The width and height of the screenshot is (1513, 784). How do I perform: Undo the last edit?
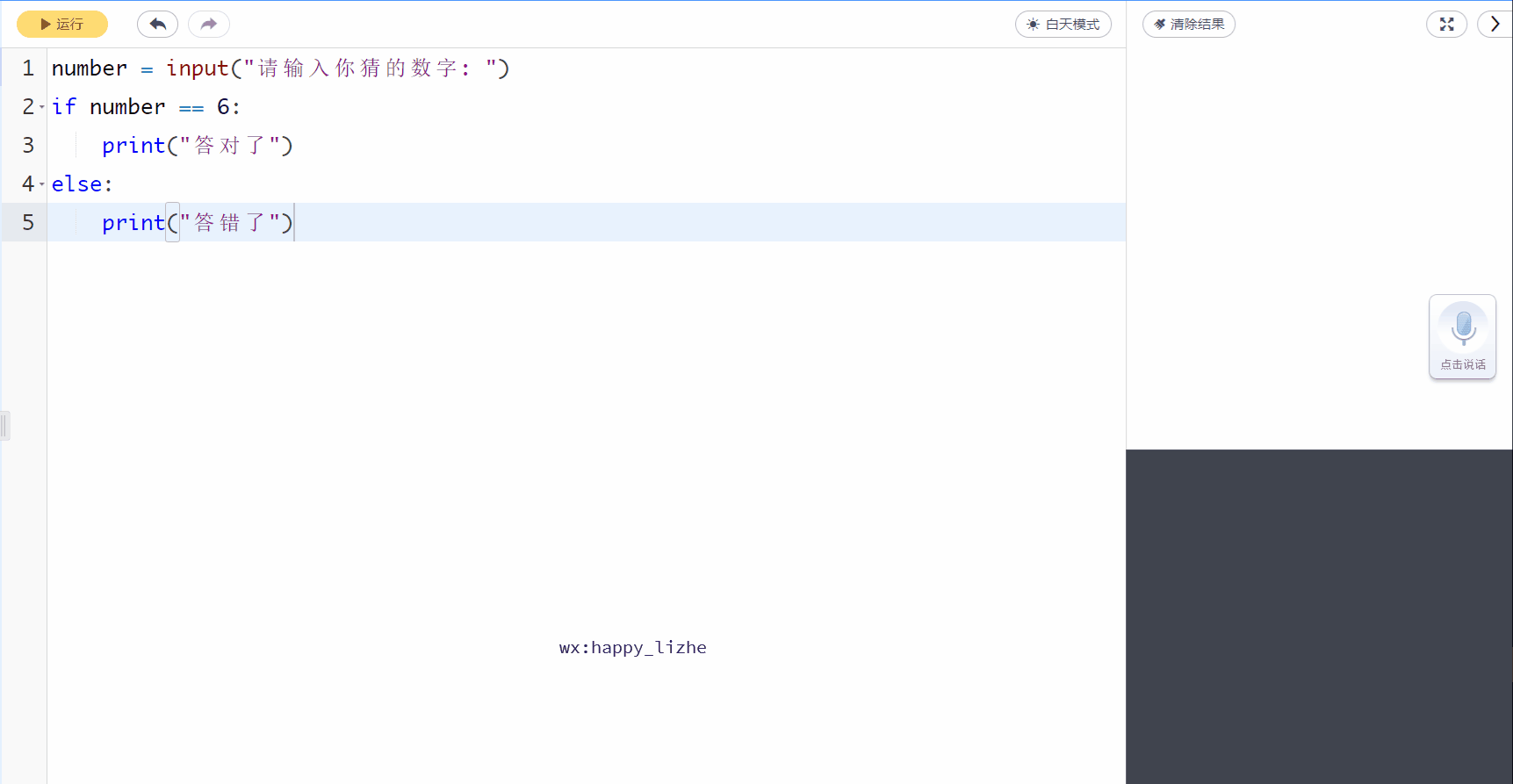click(x=158, y=25)
